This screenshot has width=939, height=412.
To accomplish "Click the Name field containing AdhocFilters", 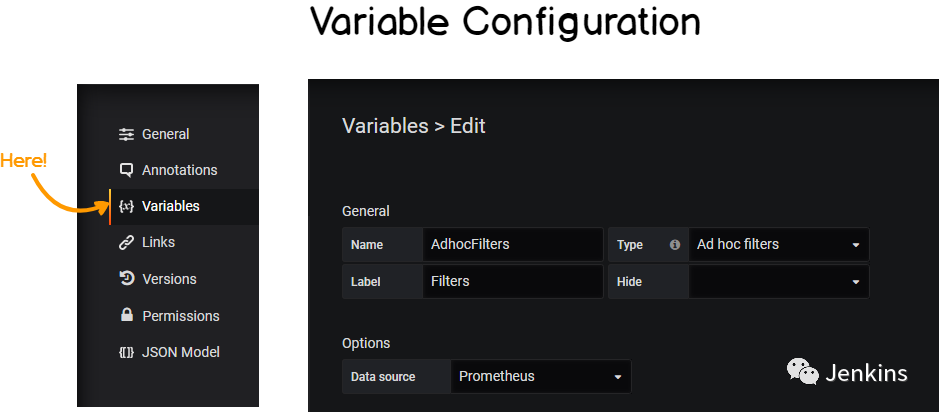I will coord(513,244).
